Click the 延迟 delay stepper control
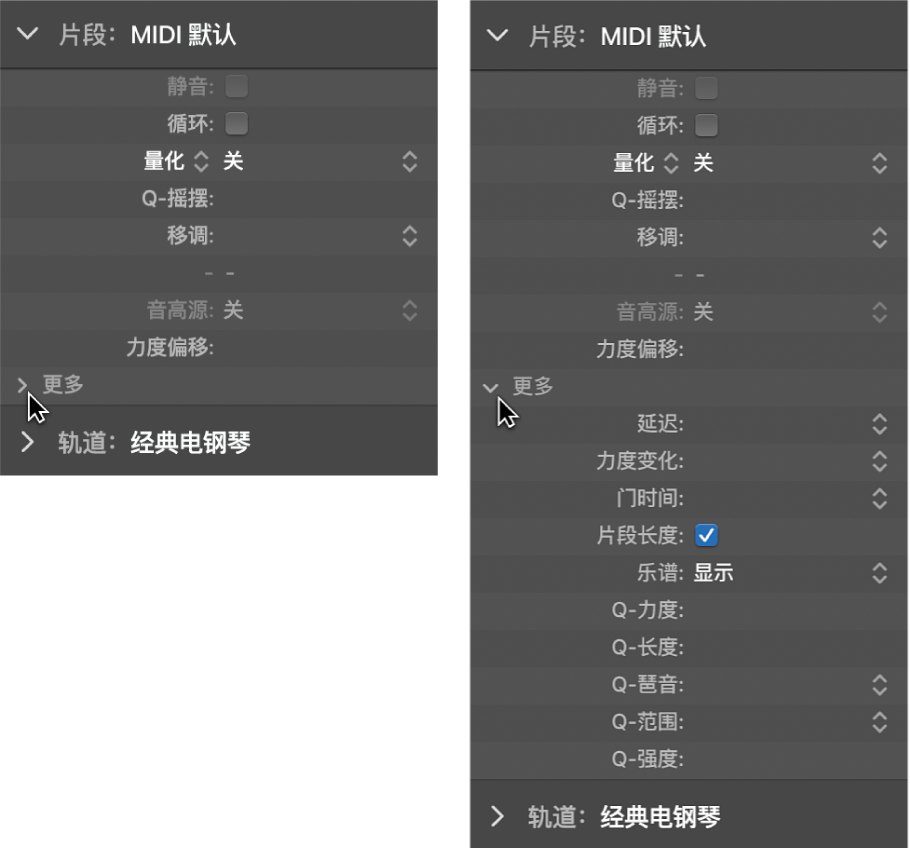 point(878,424)
